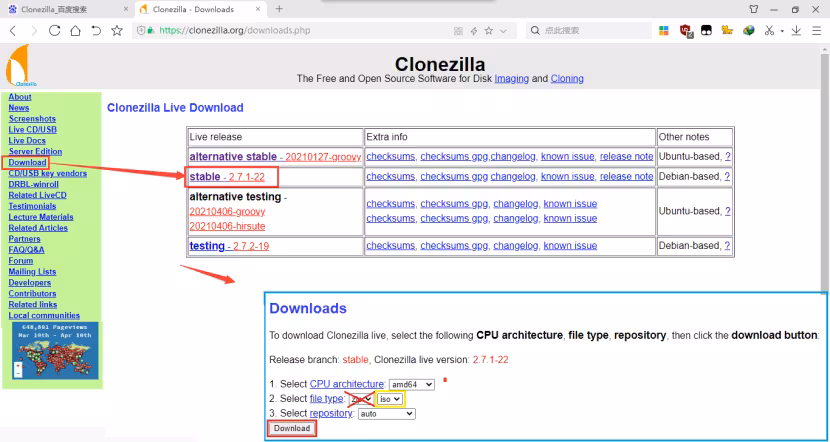830x442 pixels.
Task: Open the repository auto dropdown
Action: [387, 414]
